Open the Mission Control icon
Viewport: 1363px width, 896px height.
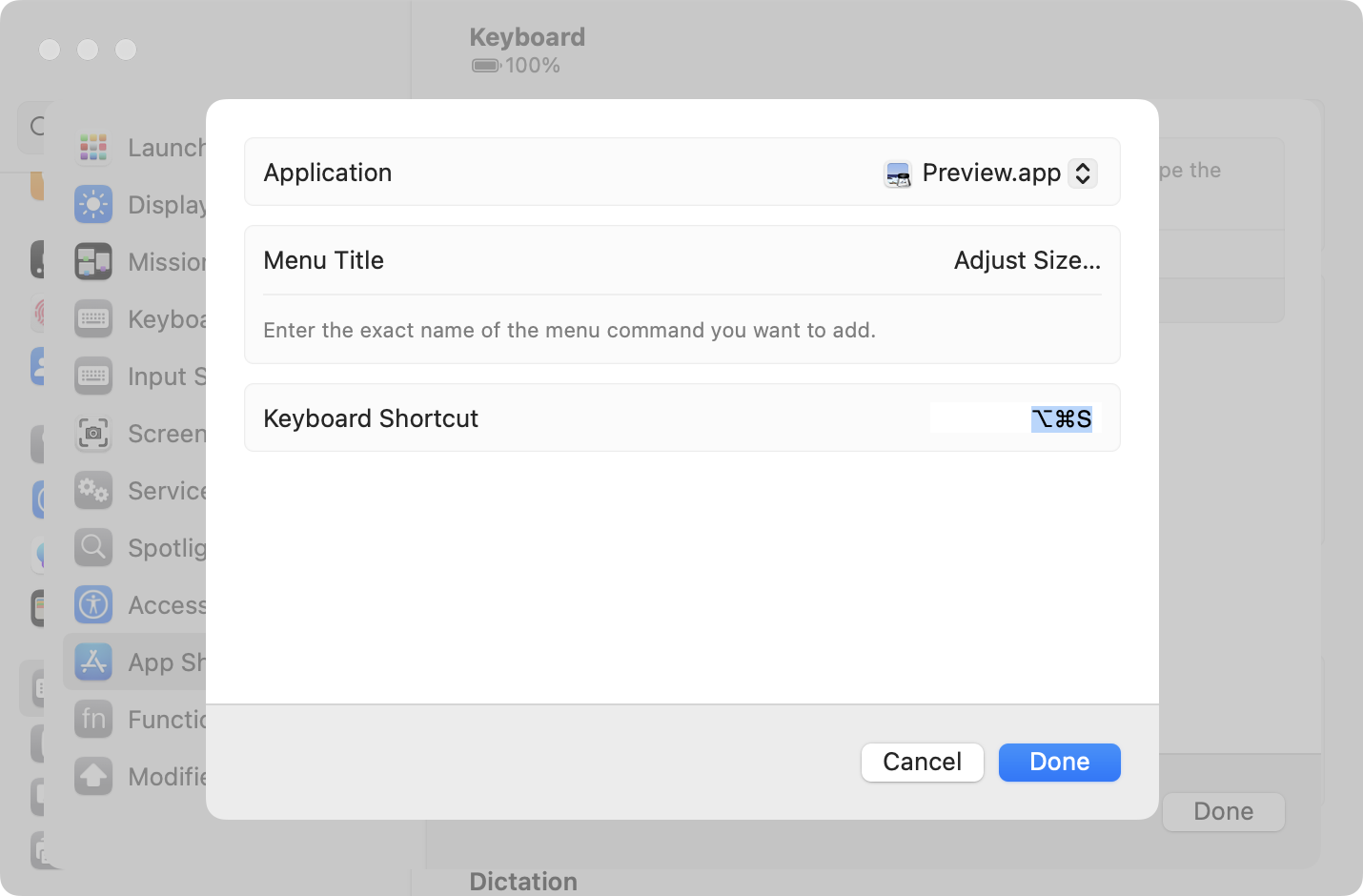tap(93, 261)
